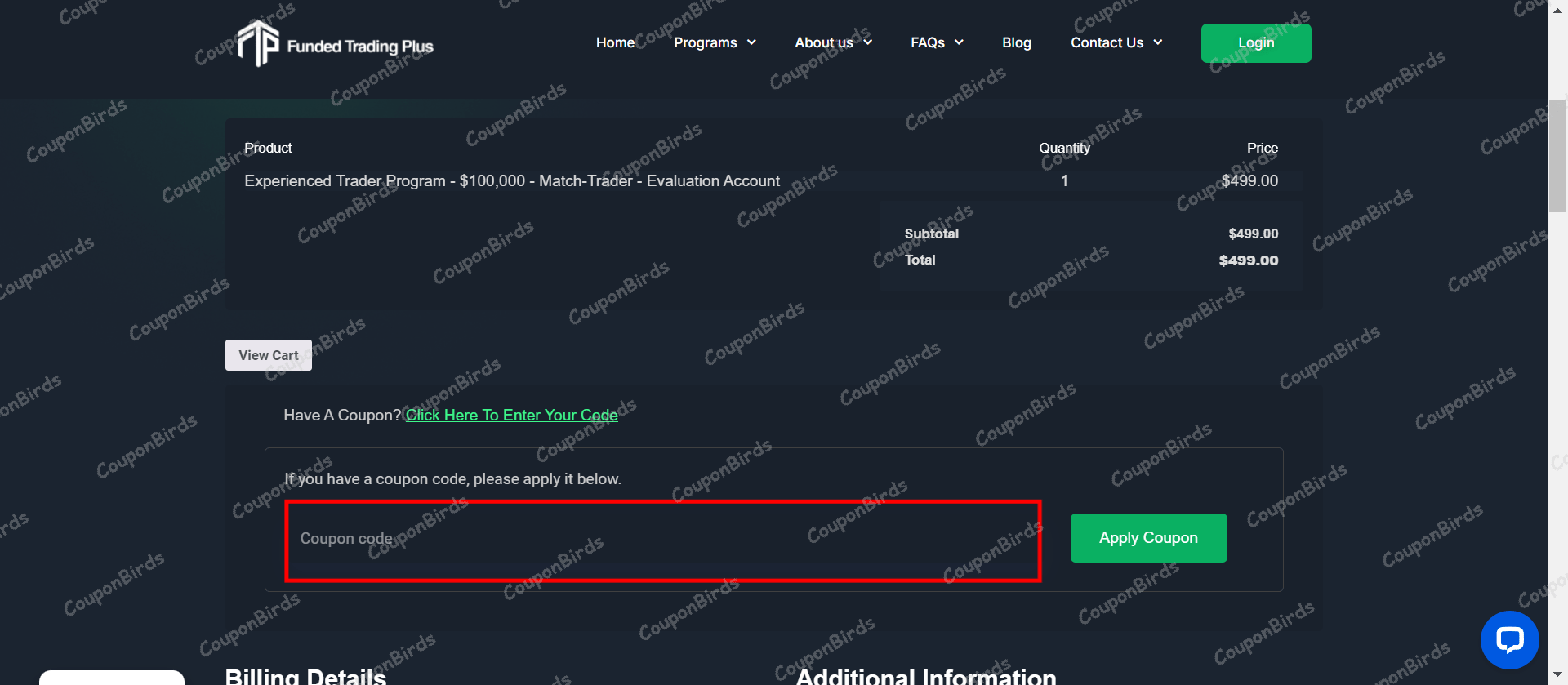Viewport: 1568px width, 685px height.
Task: Go to the Home menu item
Action: [615, 42]
